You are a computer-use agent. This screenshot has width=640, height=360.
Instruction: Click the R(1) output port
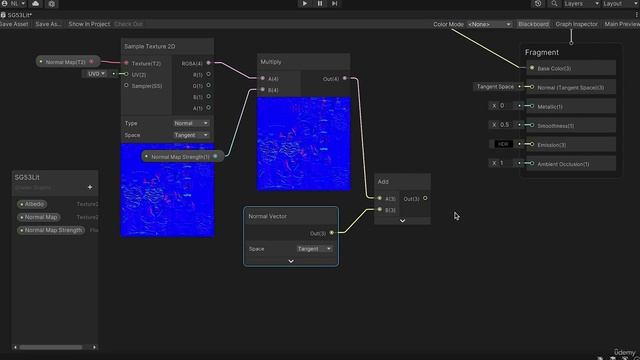pos(209,74)
